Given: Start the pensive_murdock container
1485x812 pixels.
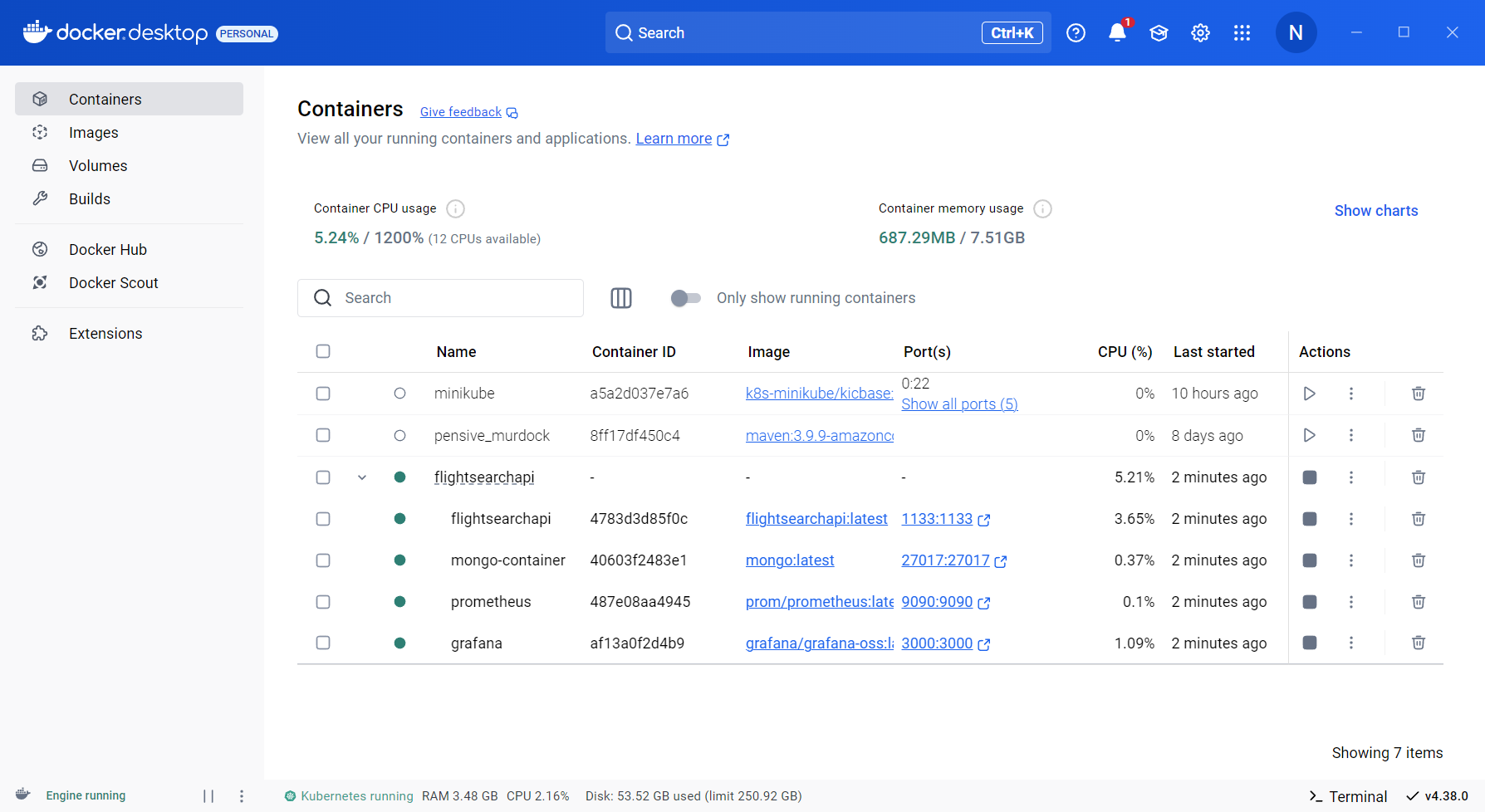Looking at the screenshot, I should pos(1310,435).
